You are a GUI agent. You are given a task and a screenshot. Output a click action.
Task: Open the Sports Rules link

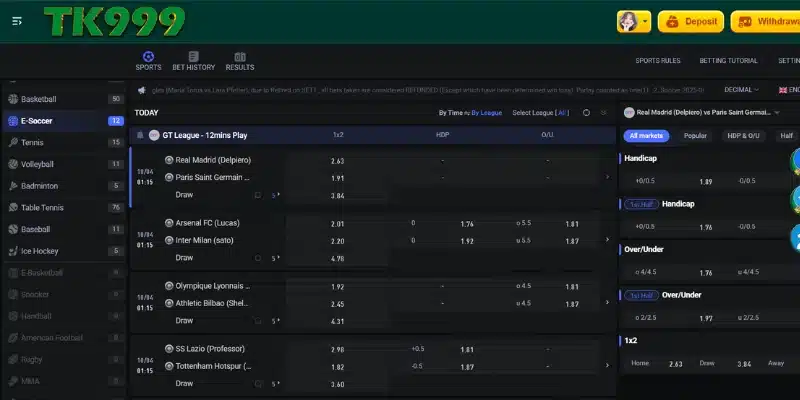click(x=658, y=61)
